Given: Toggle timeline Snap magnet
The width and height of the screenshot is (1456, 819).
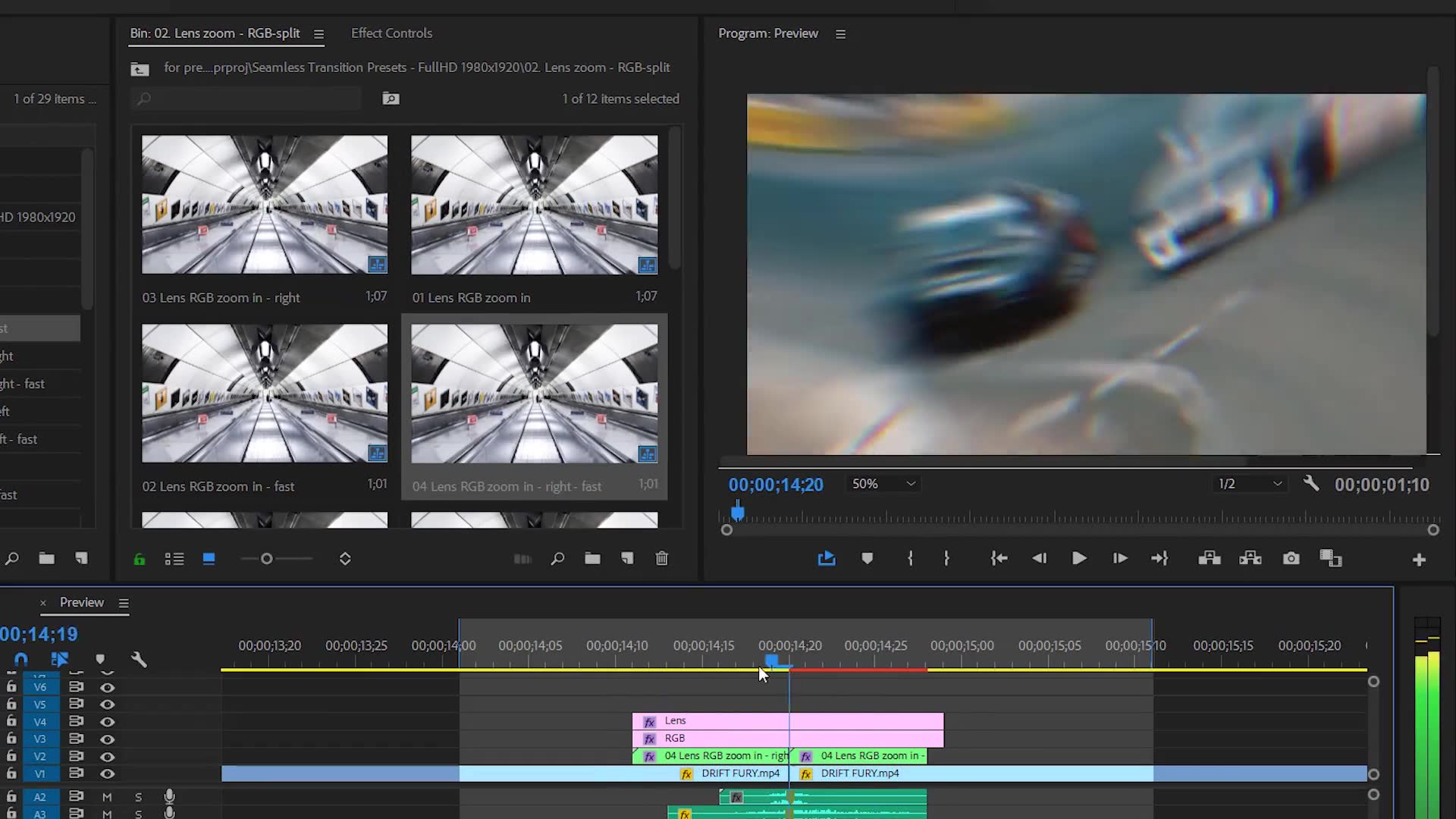Looking at the screenshot, I should pos(21,659).
